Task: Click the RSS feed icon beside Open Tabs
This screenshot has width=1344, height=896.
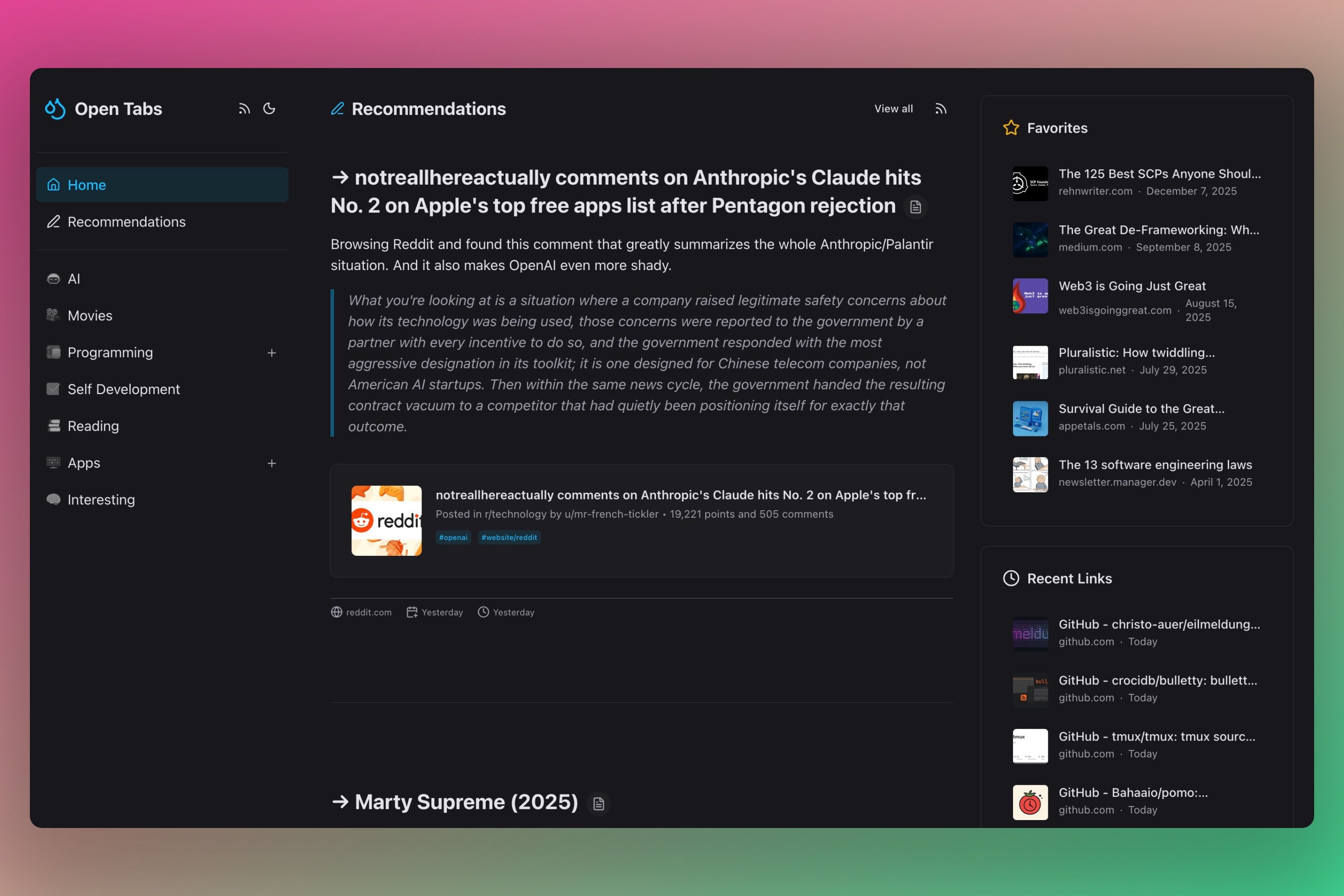Action: tap(244, 109)
